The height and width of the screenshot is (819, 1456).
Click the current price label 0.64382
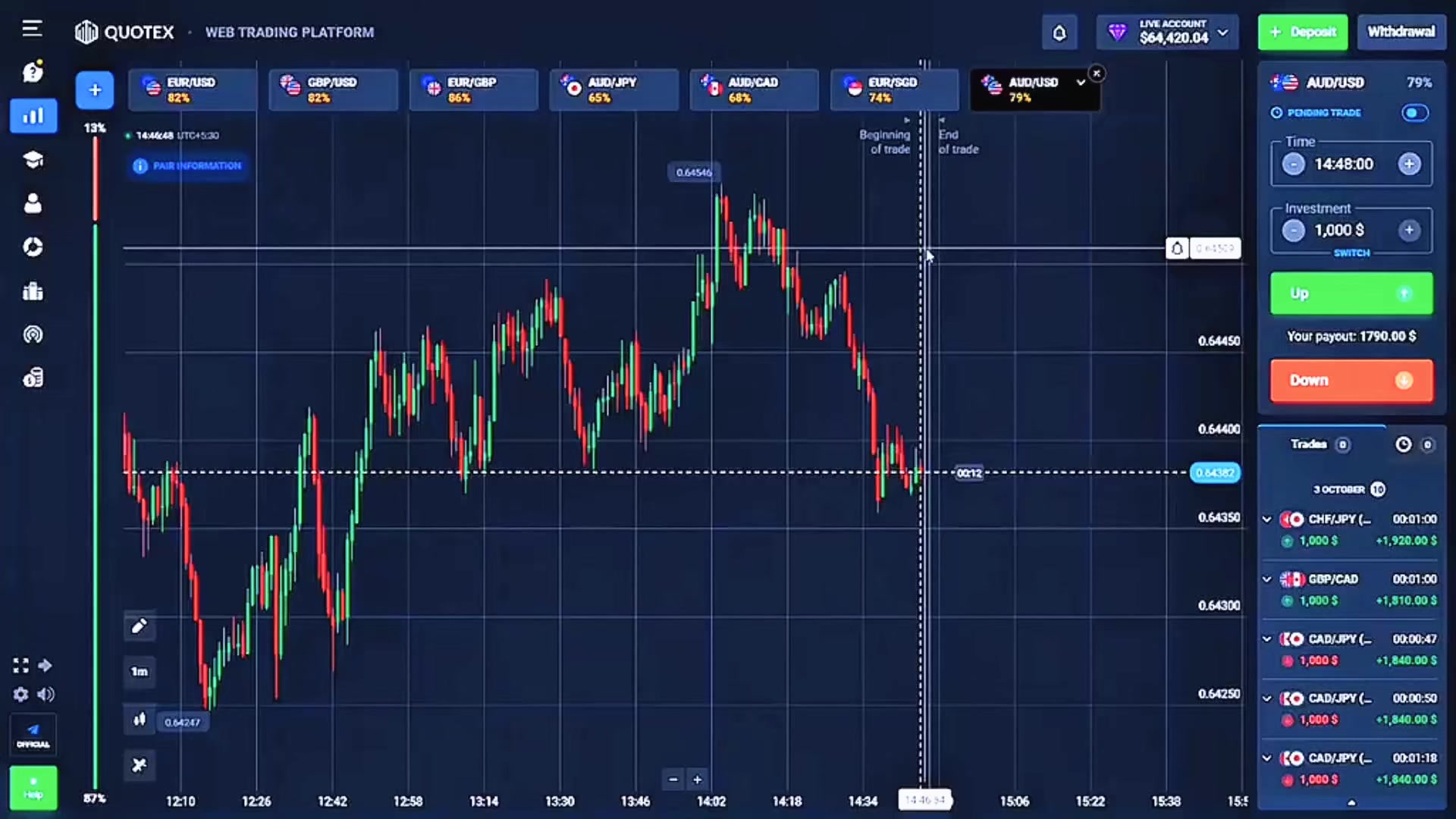(1215, 473)
